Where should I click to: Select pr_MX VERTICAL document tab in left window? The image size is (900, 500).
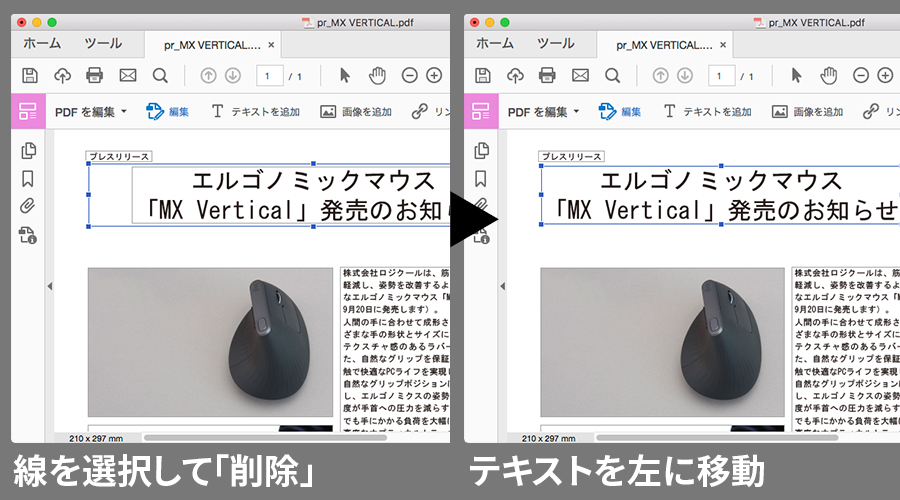[212, 45]
